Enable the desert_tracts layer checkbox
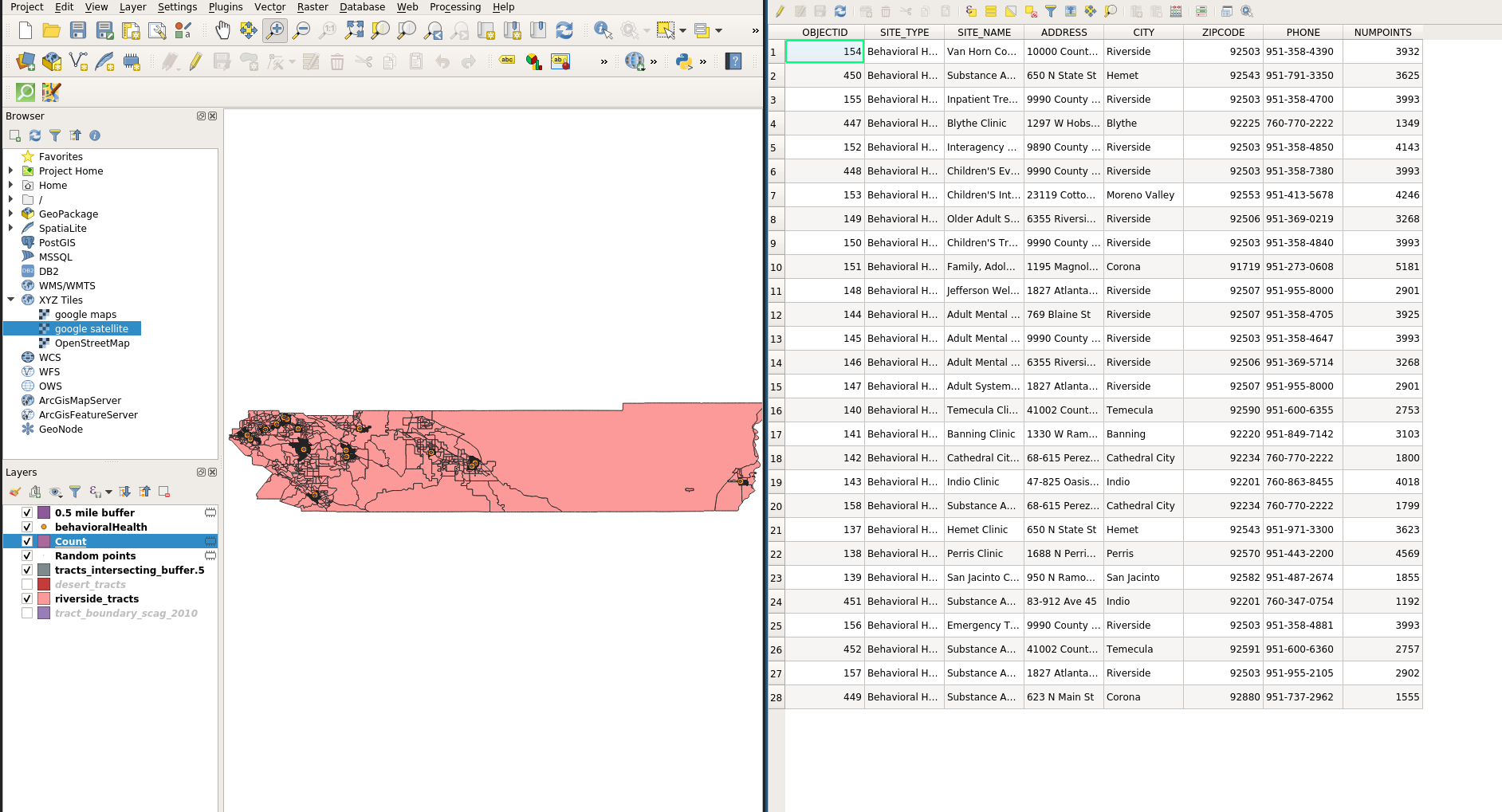The width and height of the screenshot is (1502, 812). [27, 584]
